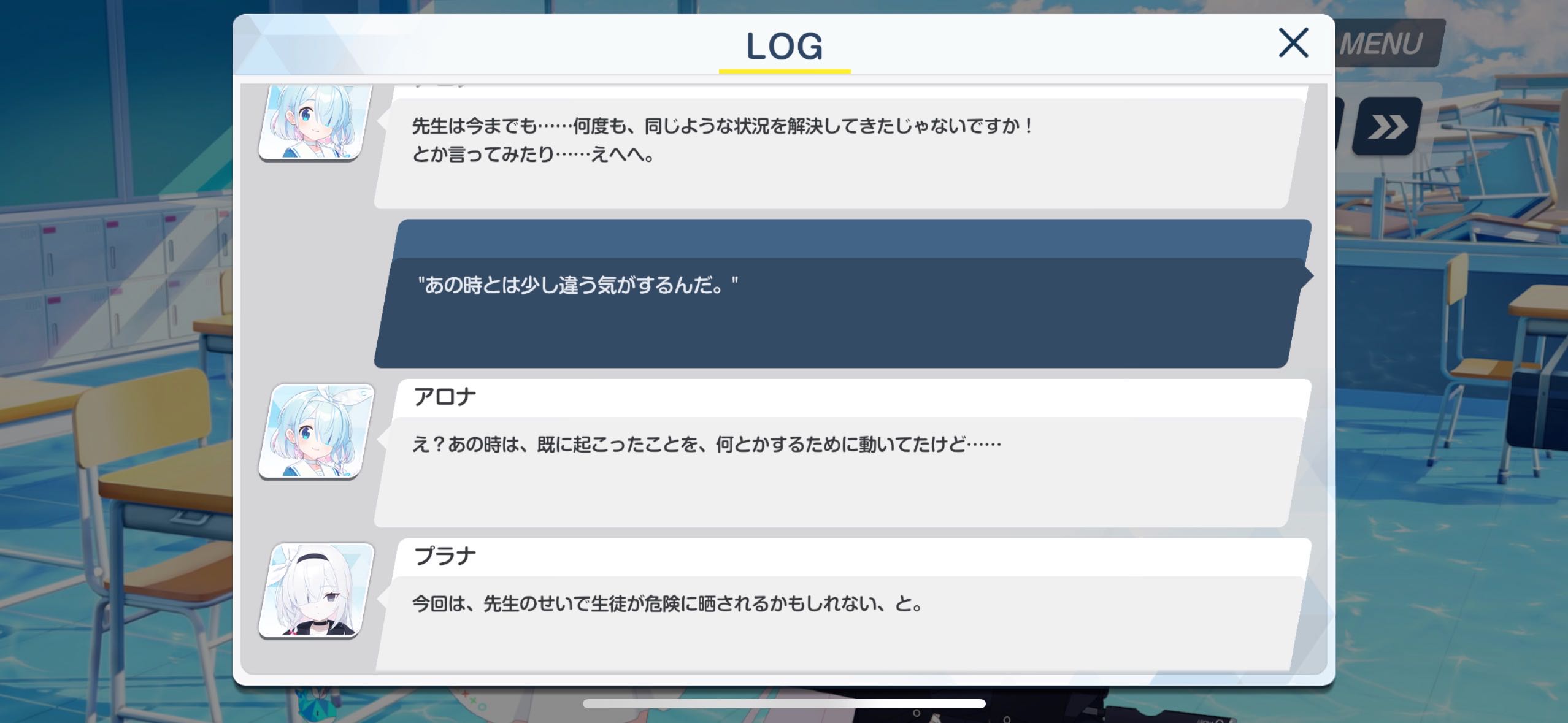Select Arona's portrait beside the え？あの時は line

click(317, 431)
